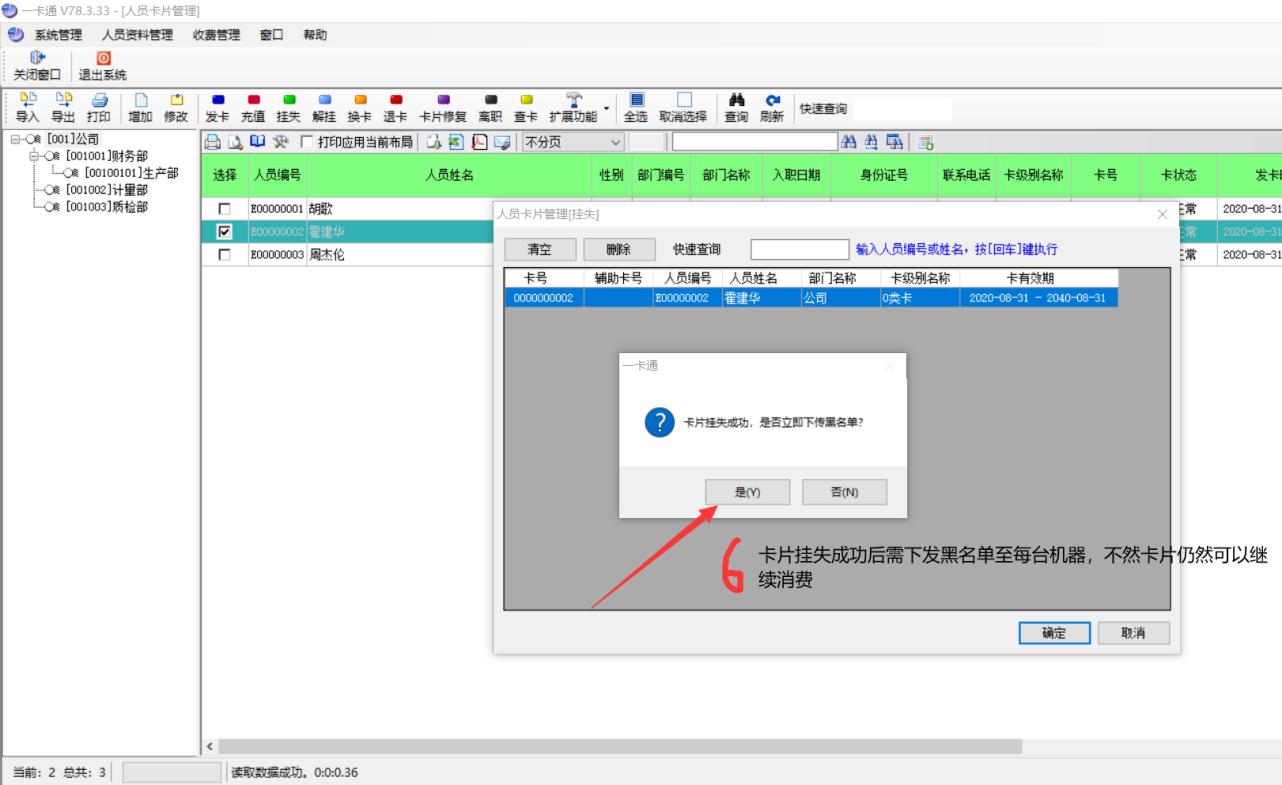Open the 人员资料管理 menu

pos(137,35)
